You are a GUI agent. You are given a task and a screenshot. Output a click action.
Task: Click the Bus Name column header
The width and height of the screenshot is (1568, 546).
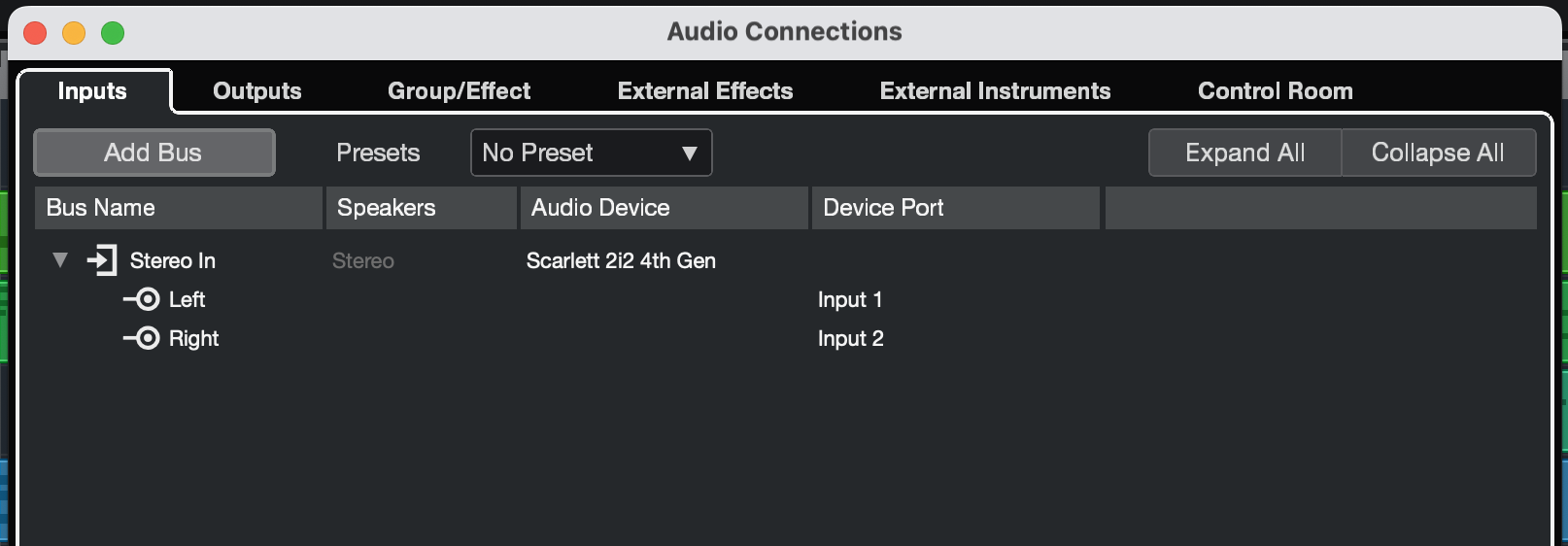[x=178, y=208]
